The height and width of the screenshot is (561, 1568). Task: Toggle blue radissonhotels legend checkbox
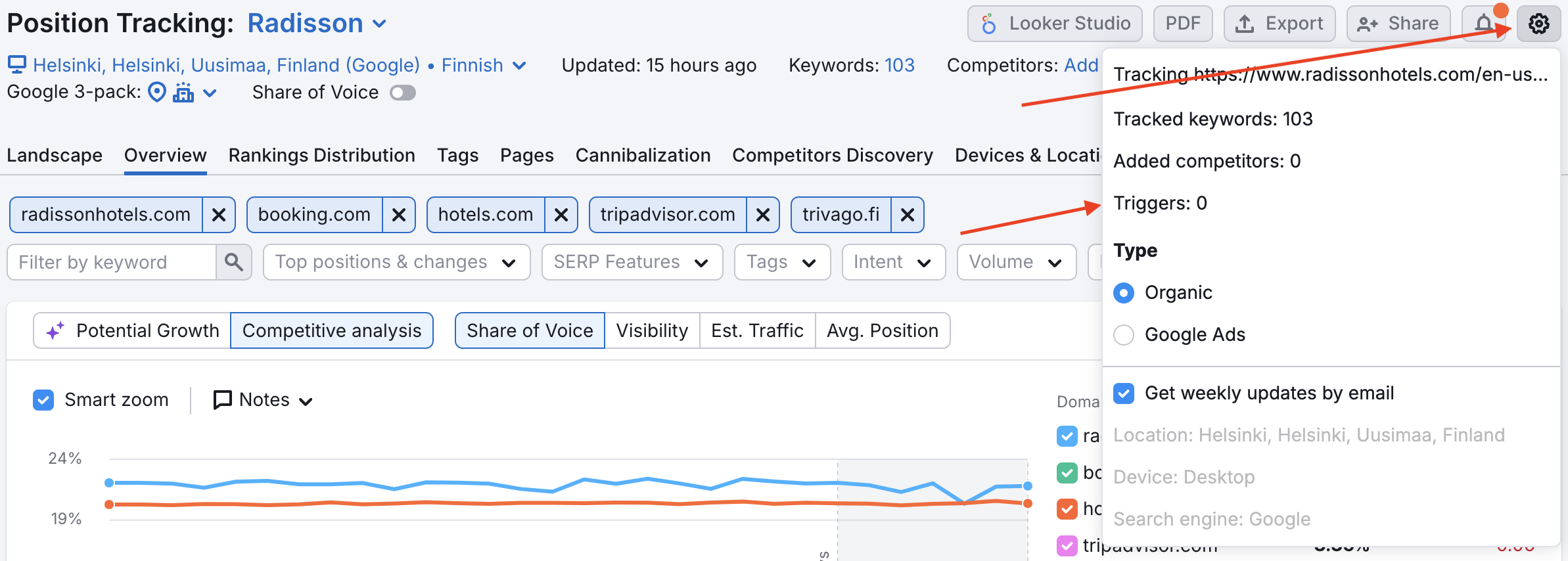pyautogui.click(x=1067, y=436)
